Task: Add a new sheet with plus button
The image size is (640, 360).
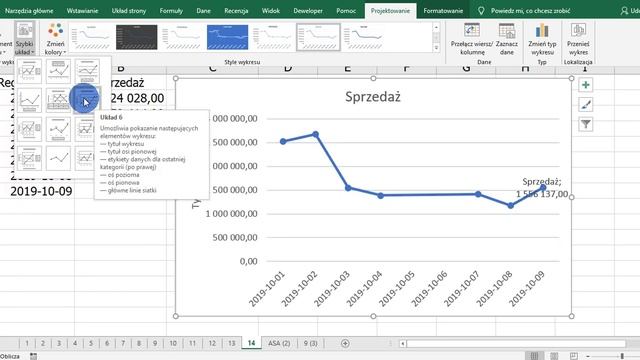Action: pyautogui.click(x=345, y=343)
